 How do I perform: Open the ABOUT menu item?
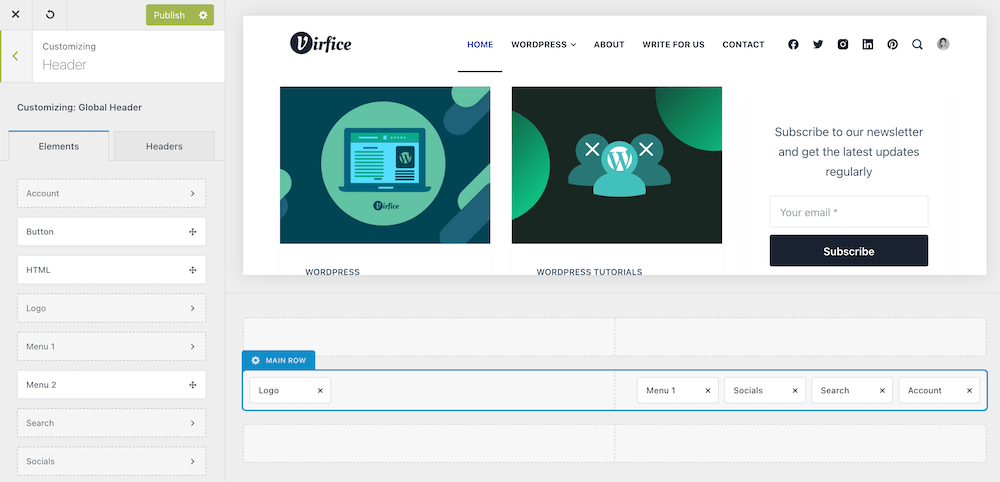pyautogui.click(x=609, y=45)
